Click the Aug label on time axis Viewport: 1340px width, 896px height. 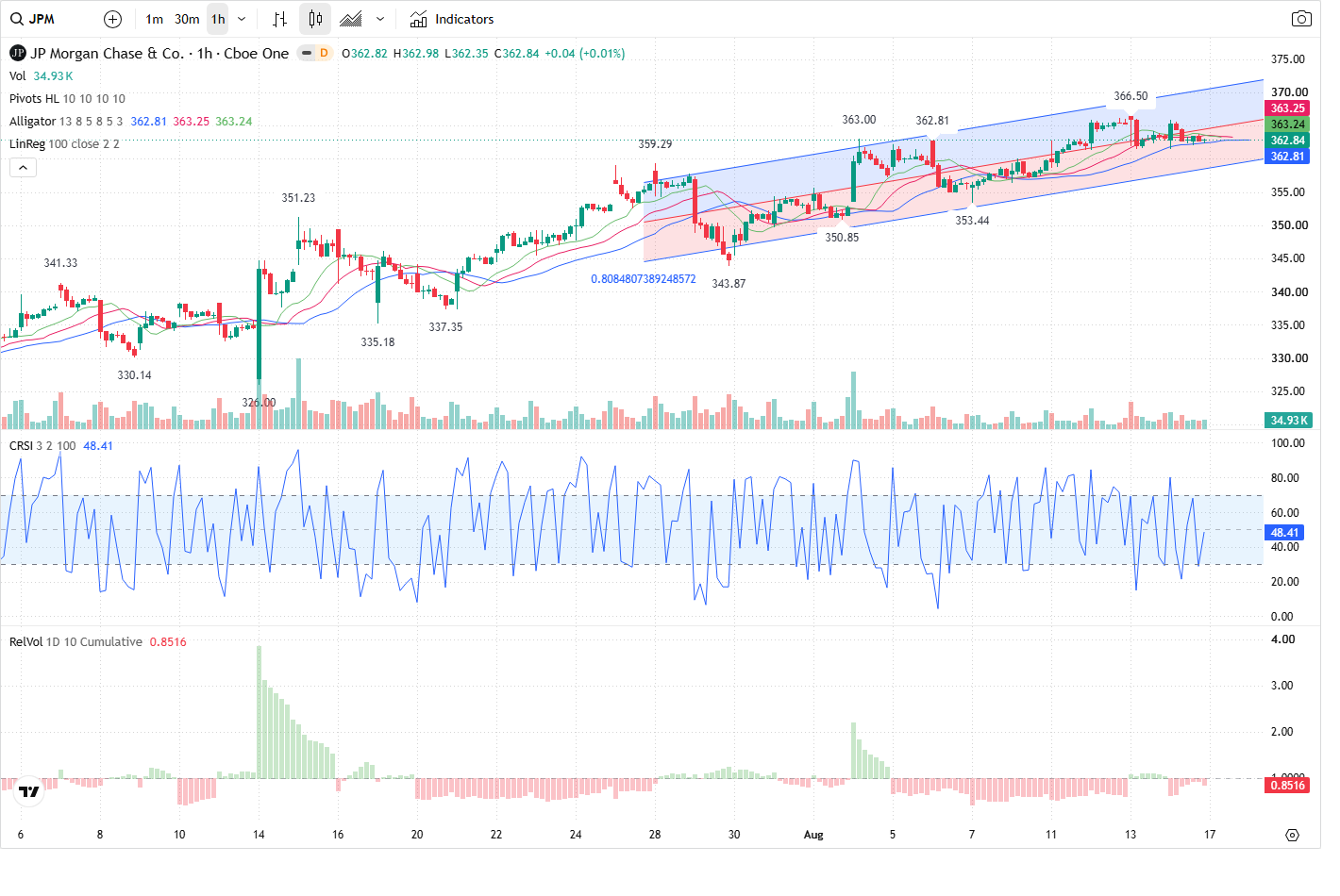(813, 835)
